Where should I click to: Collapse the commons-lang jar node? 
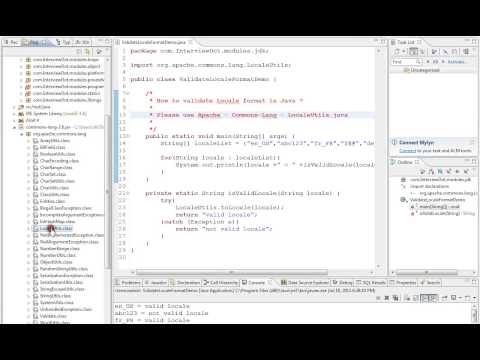(x=14, y=127)
